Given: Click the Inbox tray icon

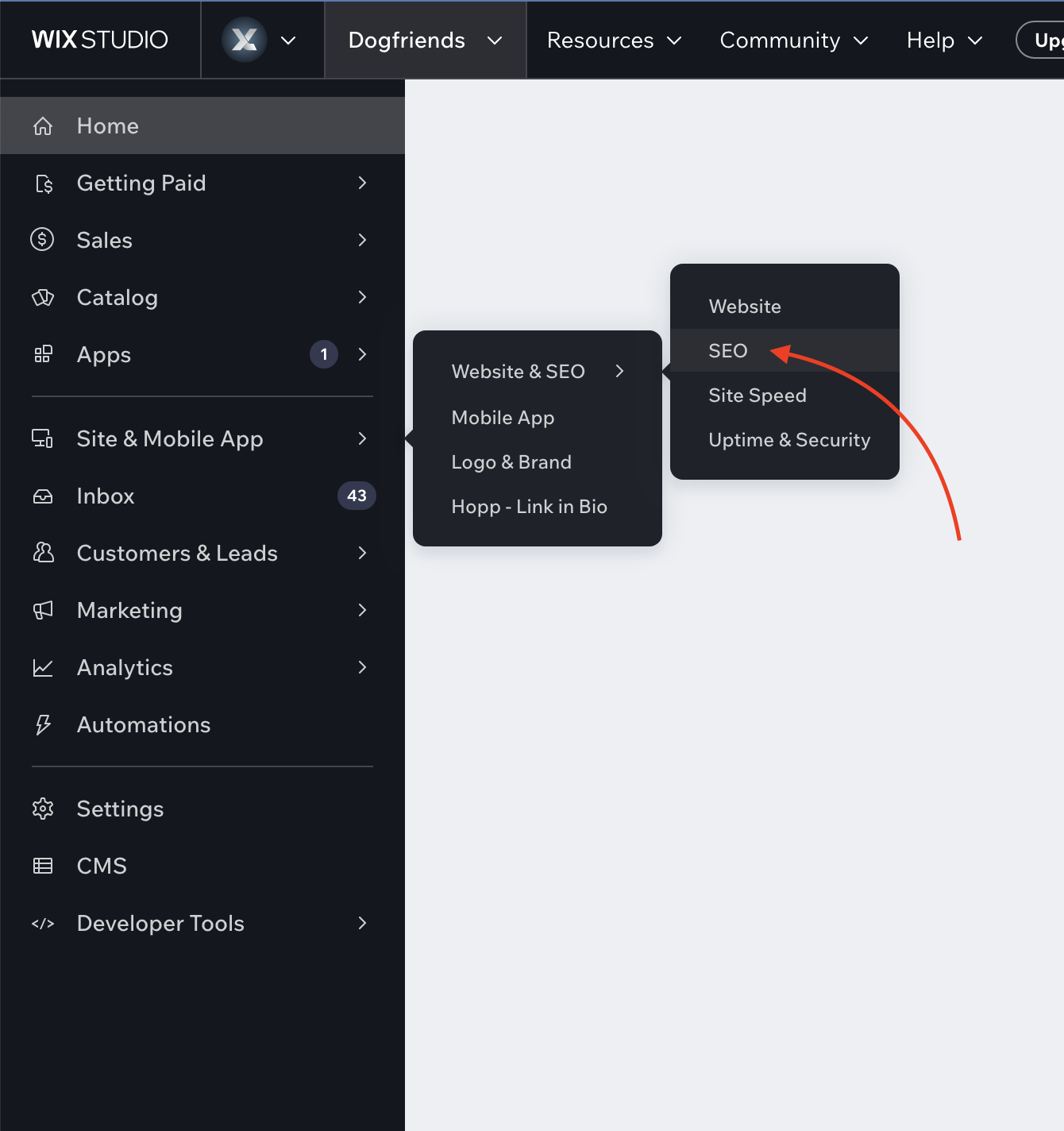Looking at the screenshot, I should [43, 496].
